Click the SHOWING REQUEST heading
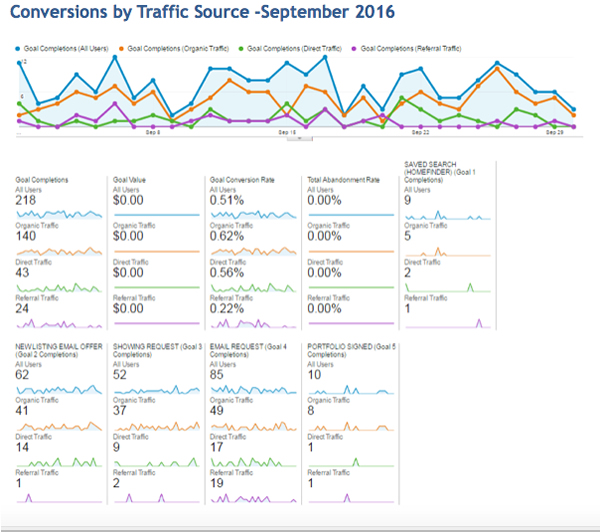Viewport: 600px width, 532px height. pyautogui.click(x=157, y=351)
